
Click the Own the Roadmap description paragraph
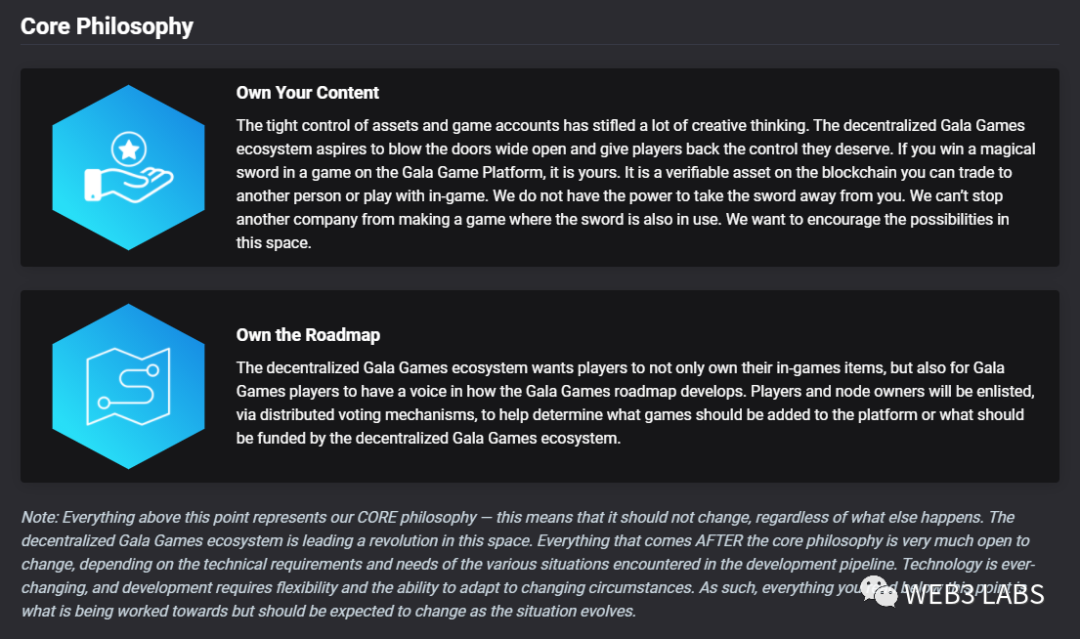click(x=635, y=403)
